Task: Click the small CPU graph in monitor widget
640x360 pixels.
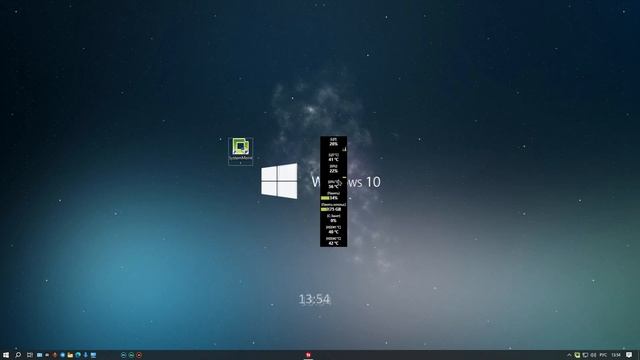Action: tap(344, 149)
